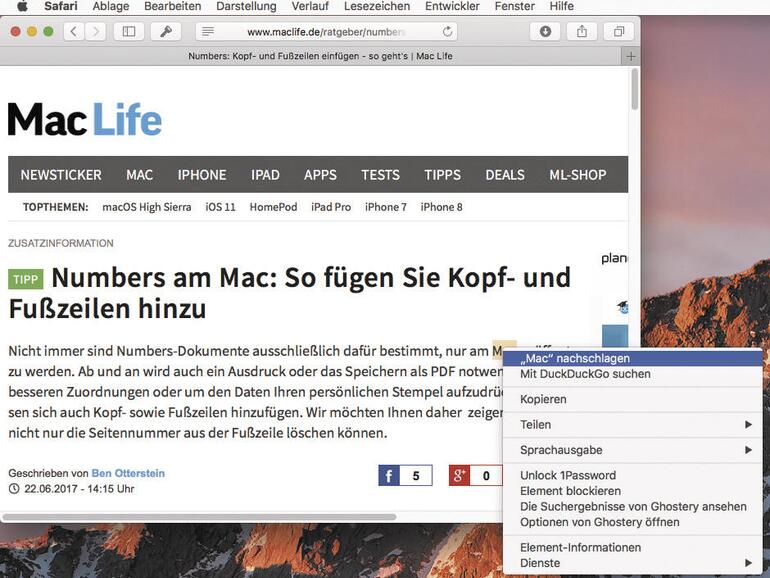Viewport: 770px width, 578px height.
Task: Choose „Mac“ nachschlagen in context menu
Action: click(x=632, y=358)
